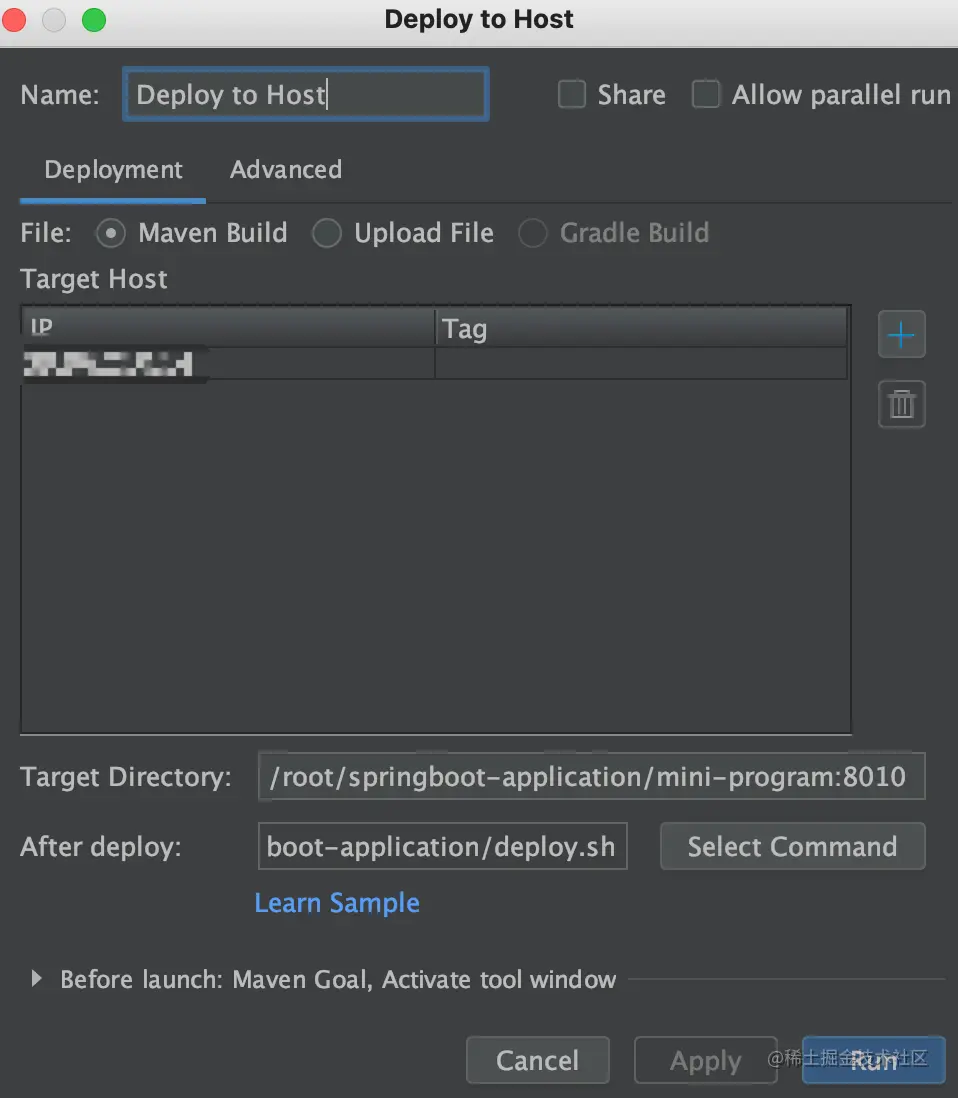Viewport: 958px width, 1098px height.
Task: Select the Maven Build option
Action: tap(110, 233)
